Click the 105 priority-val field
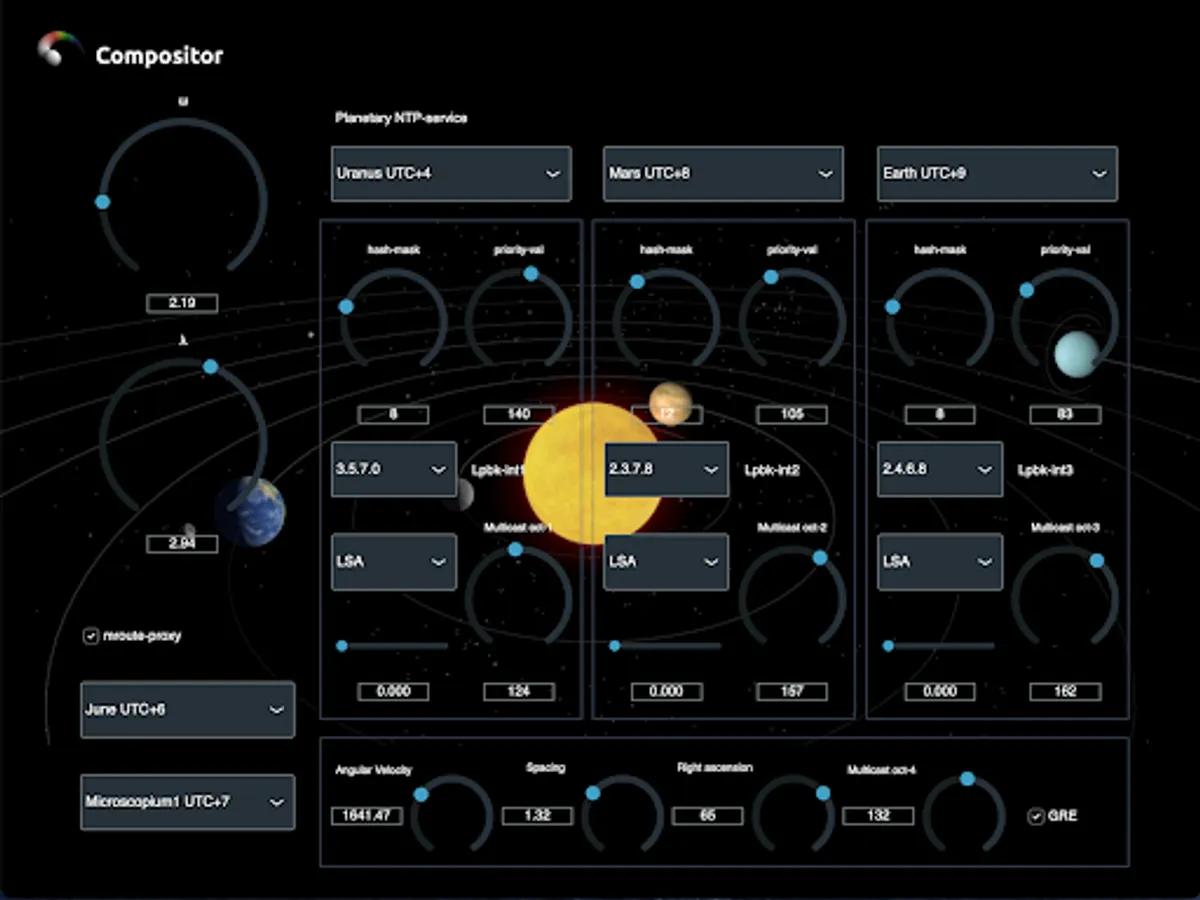This screenshot has height=900, width=1200. click(x=792, y=414)
